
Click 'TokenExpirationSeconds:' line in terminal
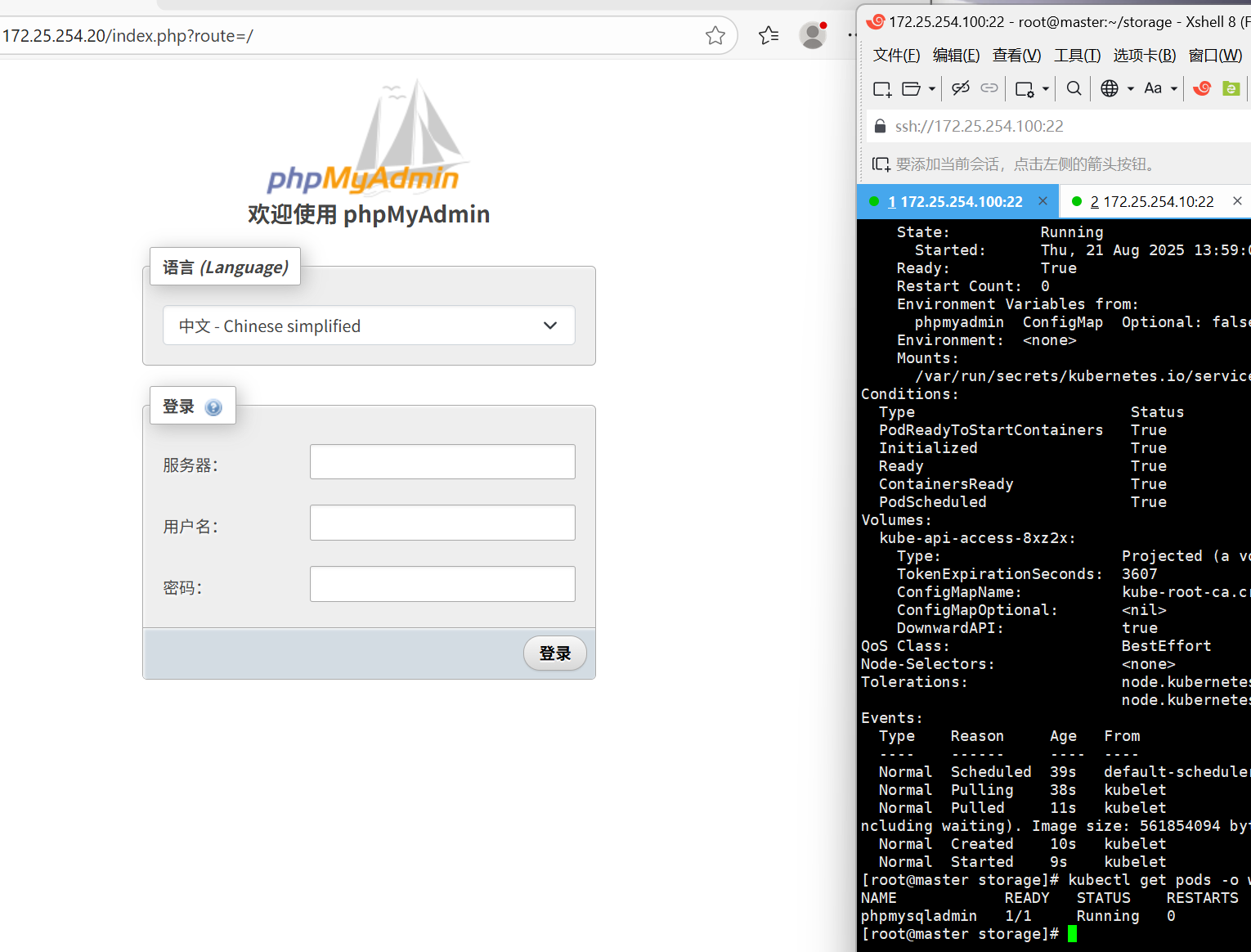point(1000,574)
